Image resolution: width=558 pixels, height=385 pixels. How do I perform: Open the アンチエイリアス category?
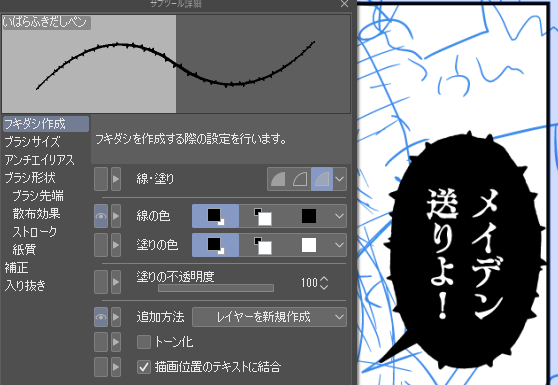point(40,160)
